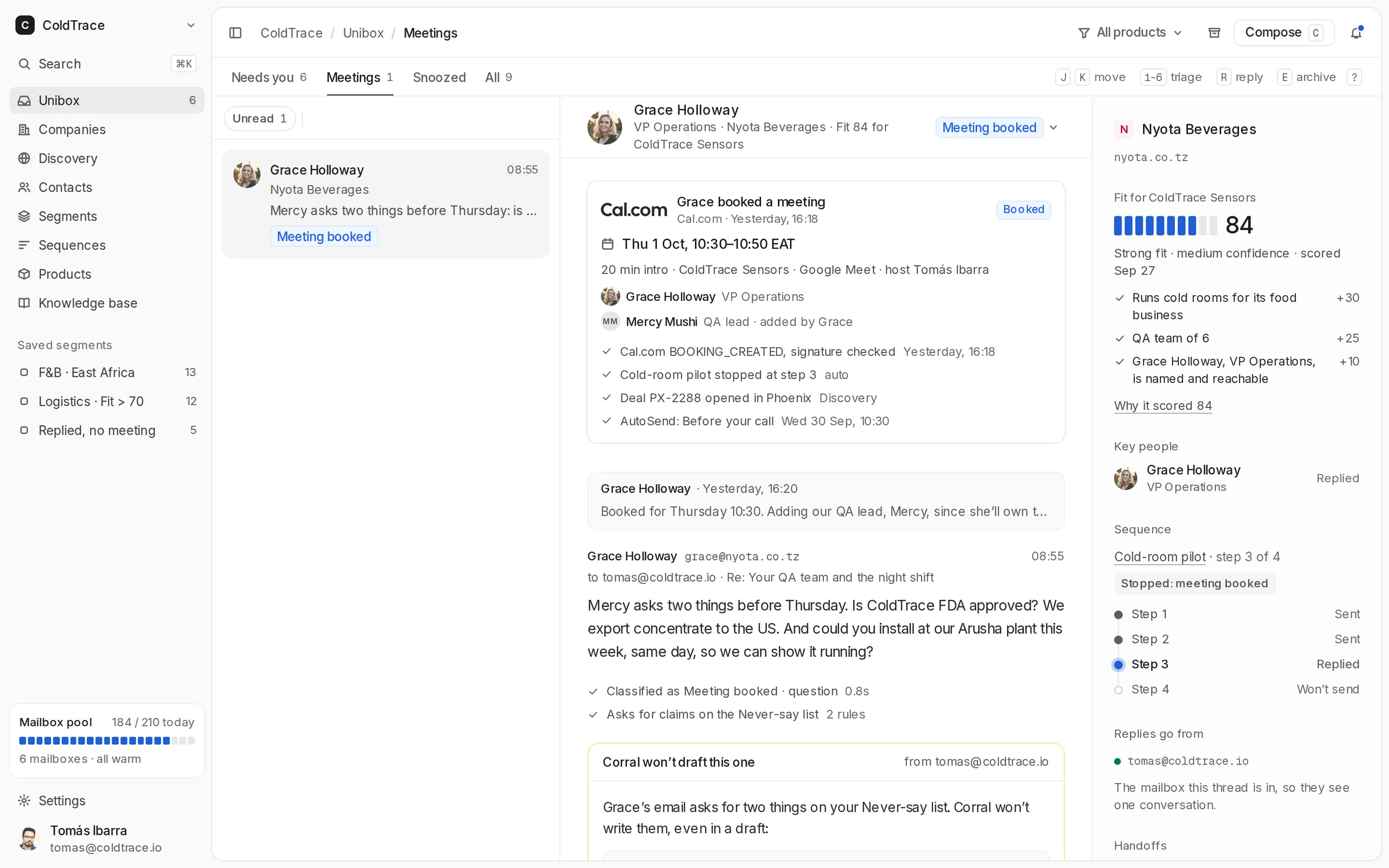Open Tomás Ibarra account profile
The width and height of the screenshot is (1389, 868).
107,838
